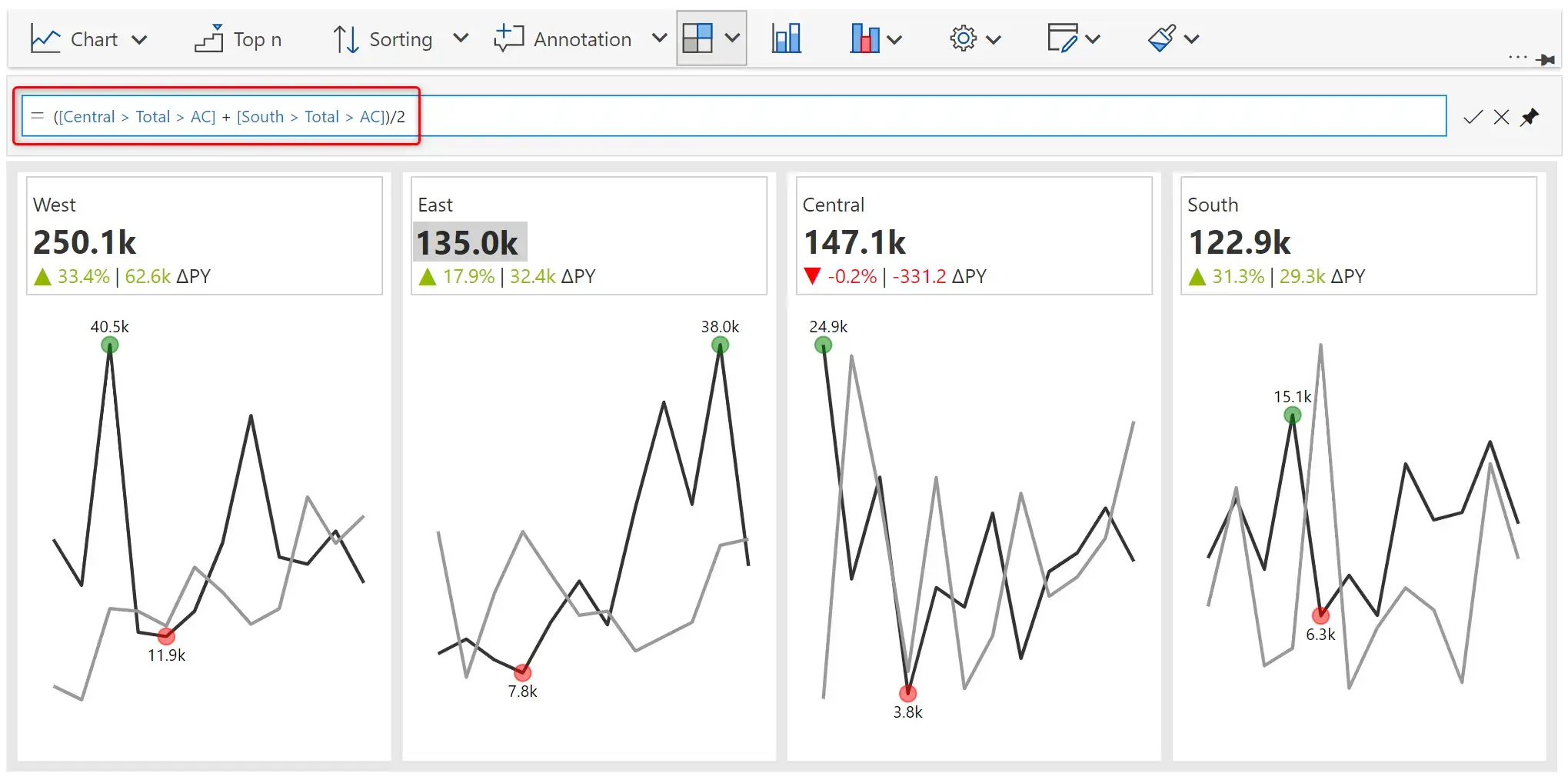Viewport: 1568px width, 780px height.
Task: Select the small multiples grid icon
Action: tap(697, 38)
